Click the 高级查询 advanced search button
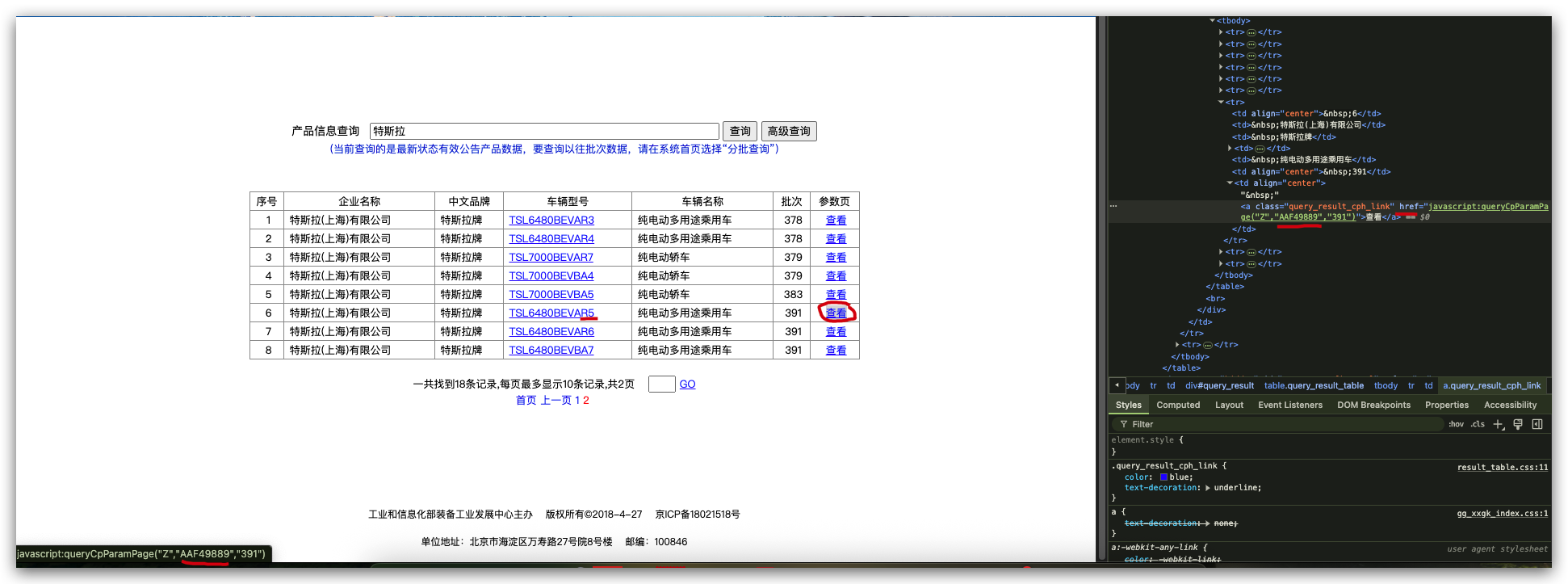The width and height of the screenshot is (1568, 584). [x=789, y=131]
